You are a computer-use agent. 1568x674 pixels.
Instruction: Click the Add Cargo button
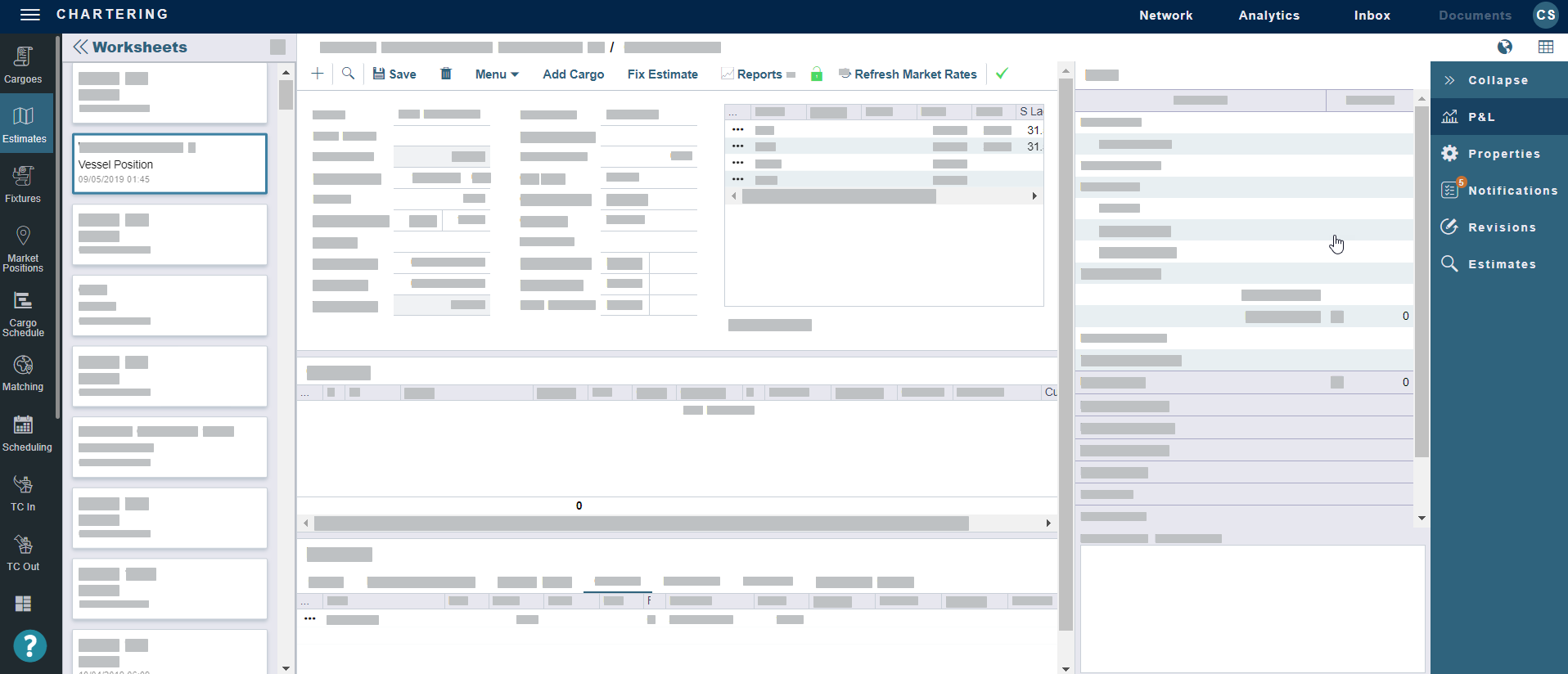pyautogui.click(x=573, y=74)
